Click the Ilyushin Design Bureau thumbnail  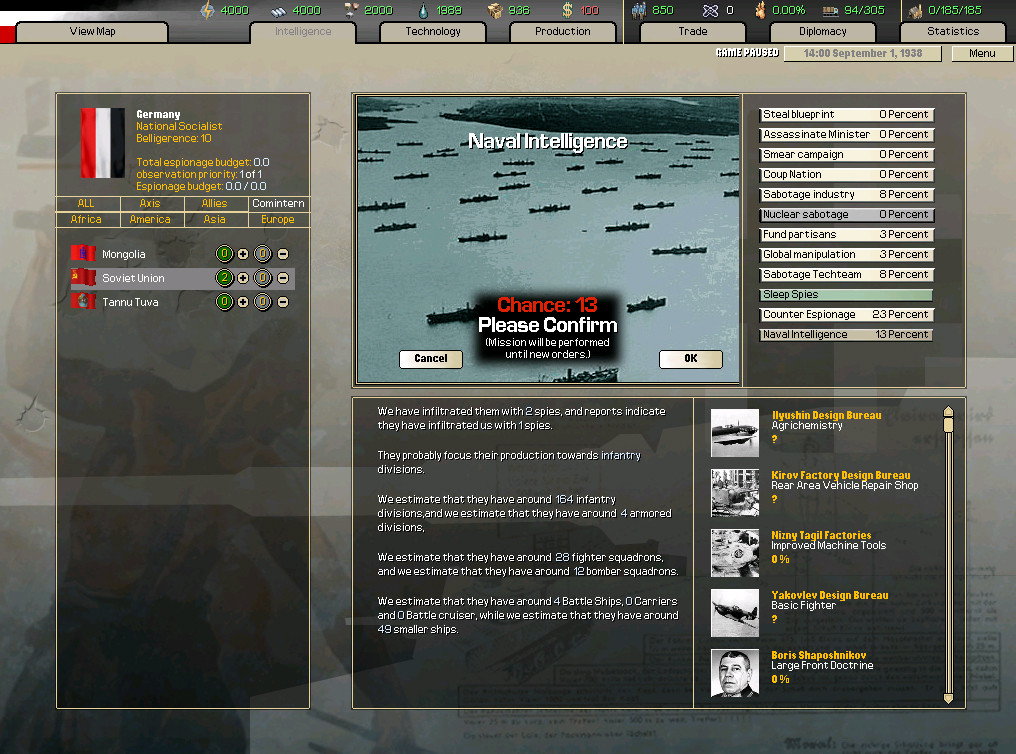[735, 433]
